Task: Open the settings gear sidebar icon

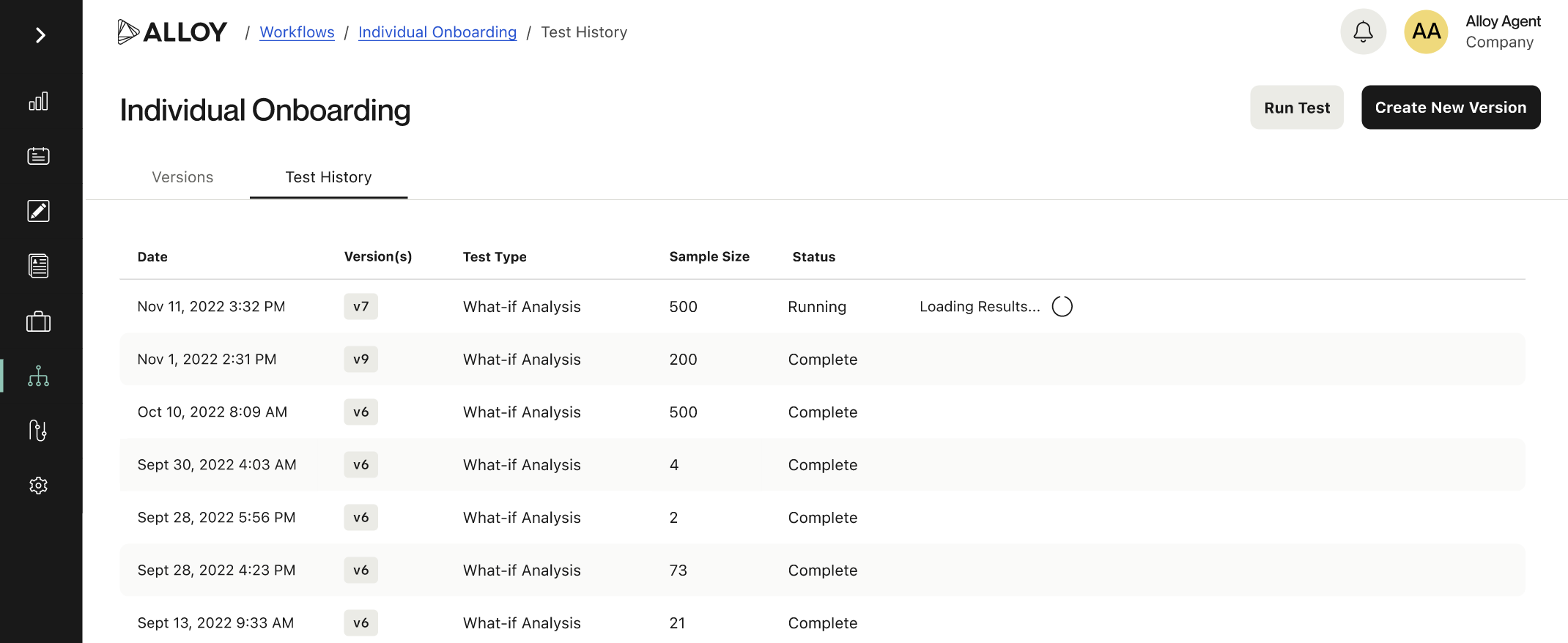Action: coord(38,486)
